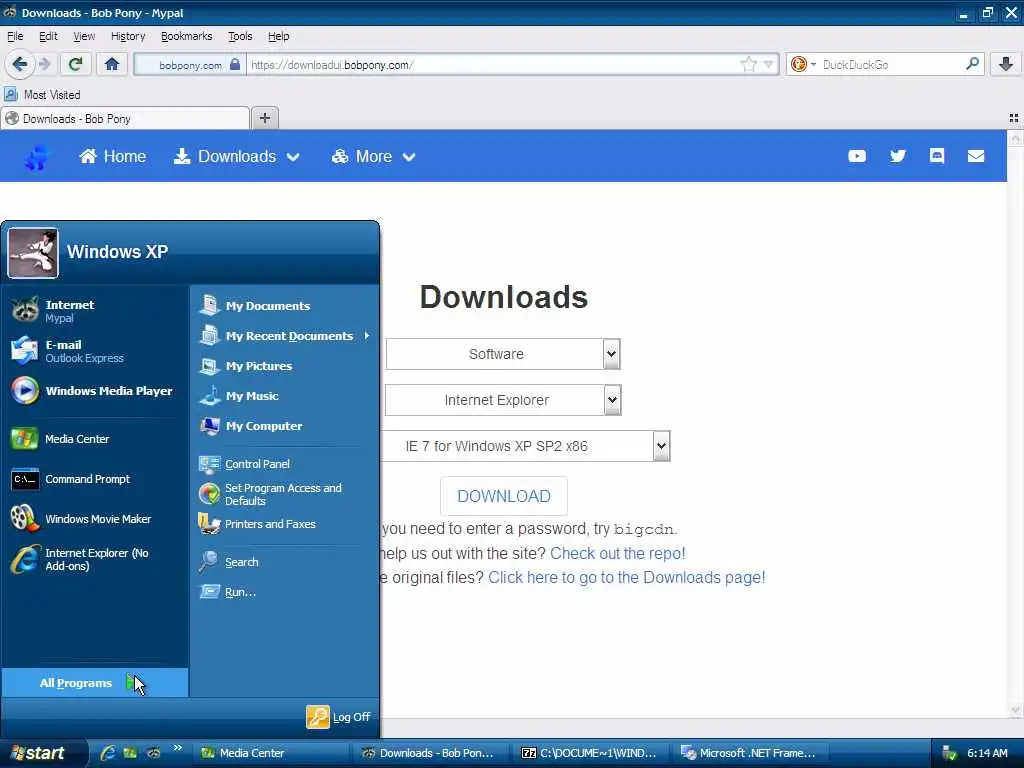The height and width of the screenshot is (768, 1024).
Task: Open a new tab with plus button
Action: click(x=264, y=118)
